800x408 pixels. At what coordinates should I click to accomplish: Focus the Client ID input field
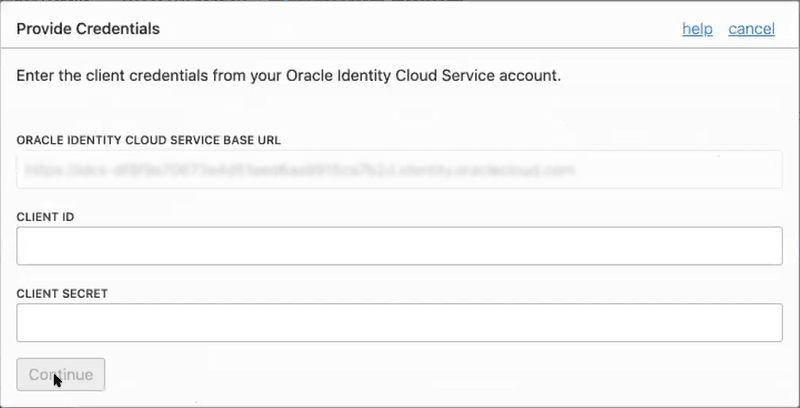[x=399, y=245]
